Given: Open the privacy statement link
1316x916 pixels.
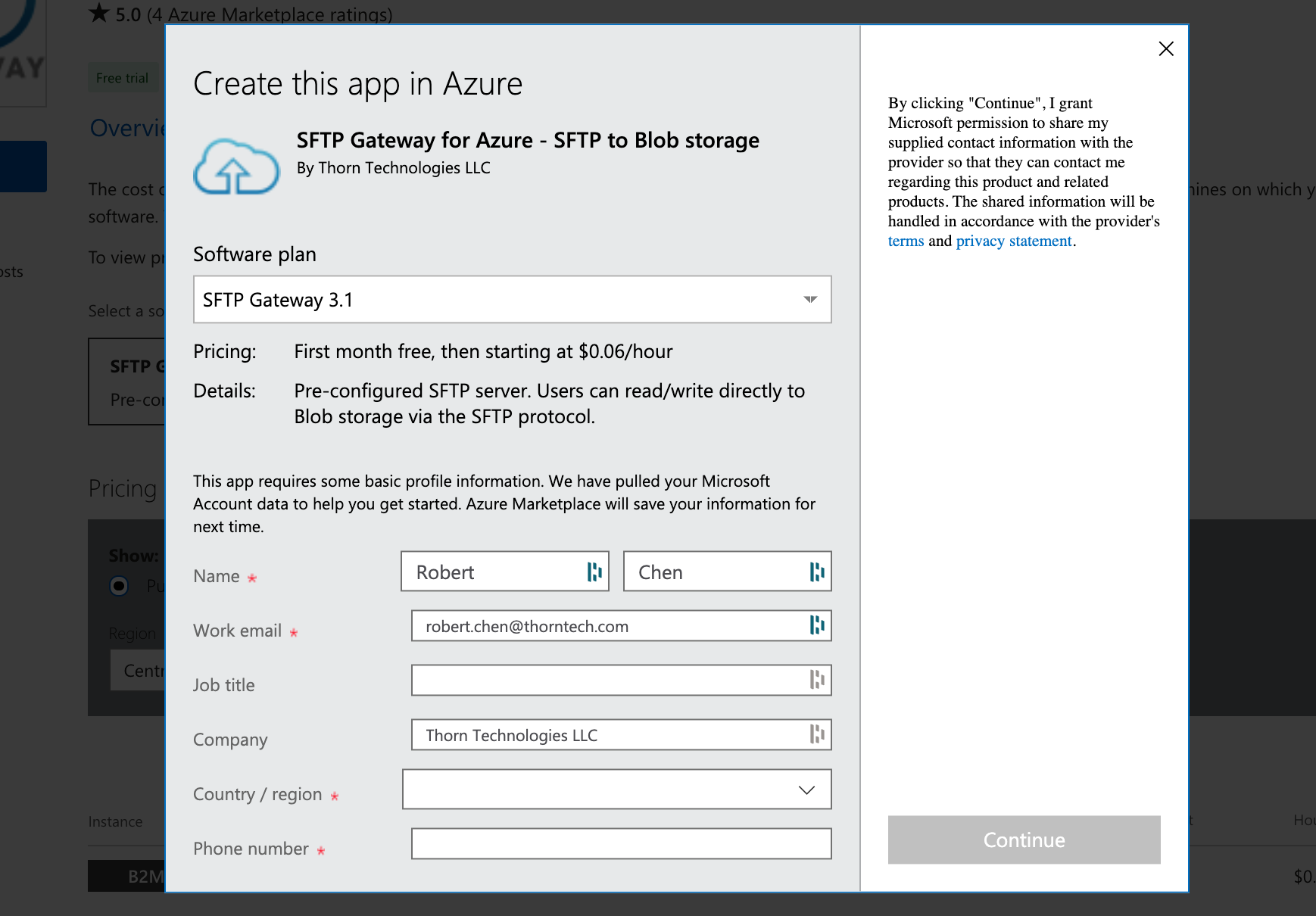Looking at the screenshot, I should click(1014, 241).
